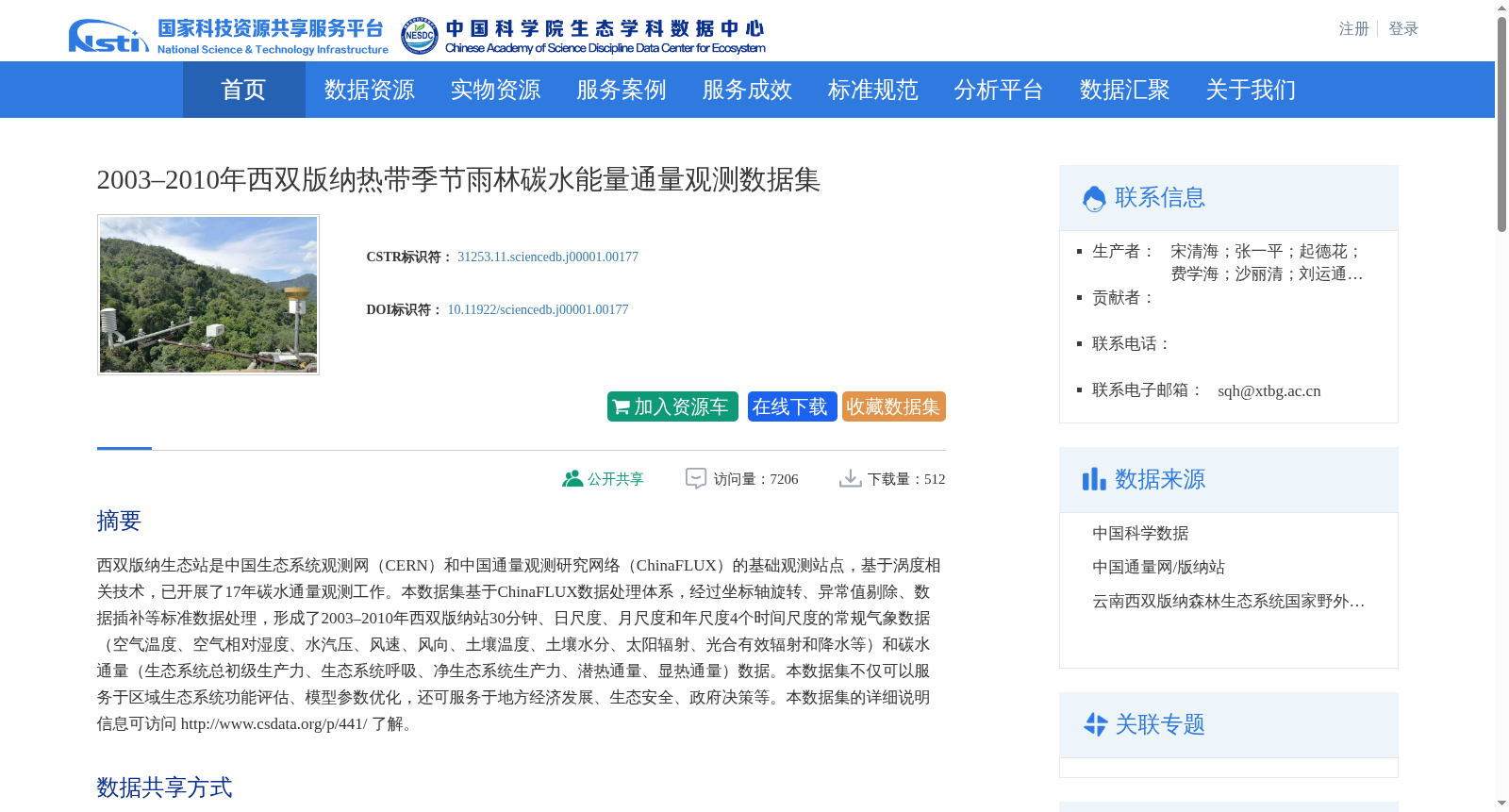The height and width of the screenshot is (812, 1509).
Task: Click the NESDC circular logo
Action: (x=420, y=36)
